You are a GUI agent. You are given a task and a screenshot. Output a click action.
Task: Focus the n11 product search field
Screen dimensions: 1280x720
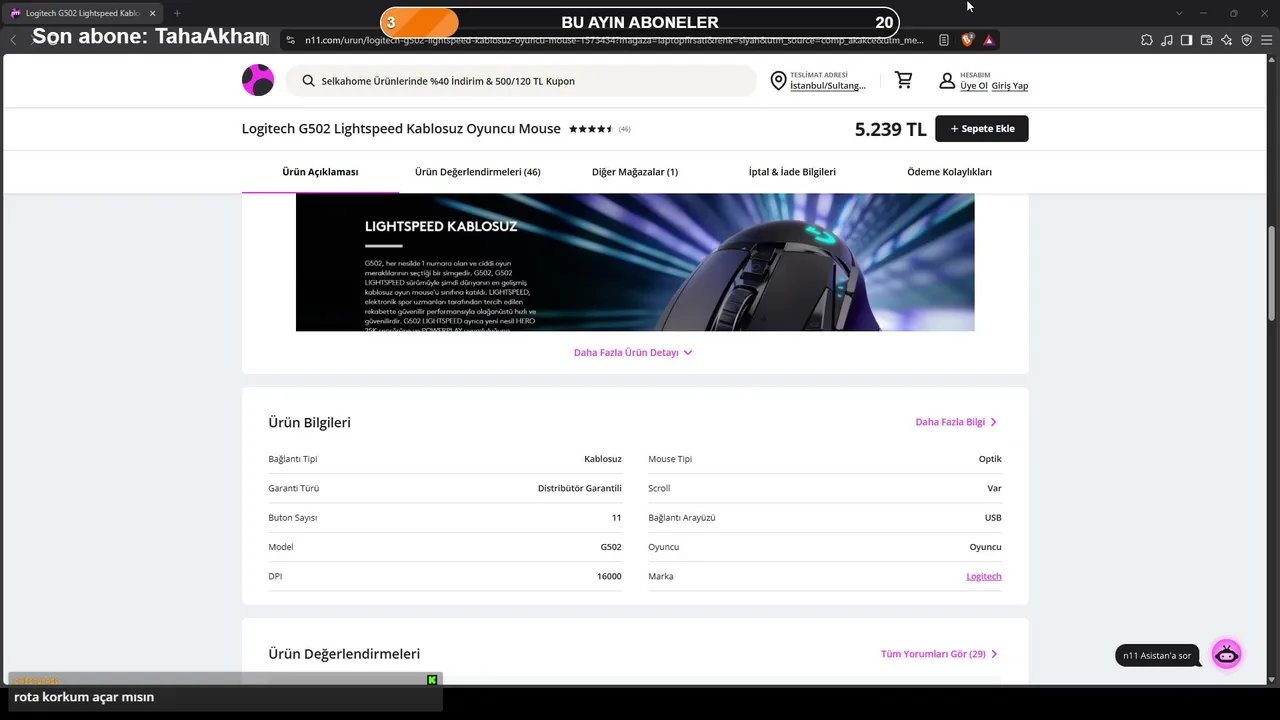521,81
